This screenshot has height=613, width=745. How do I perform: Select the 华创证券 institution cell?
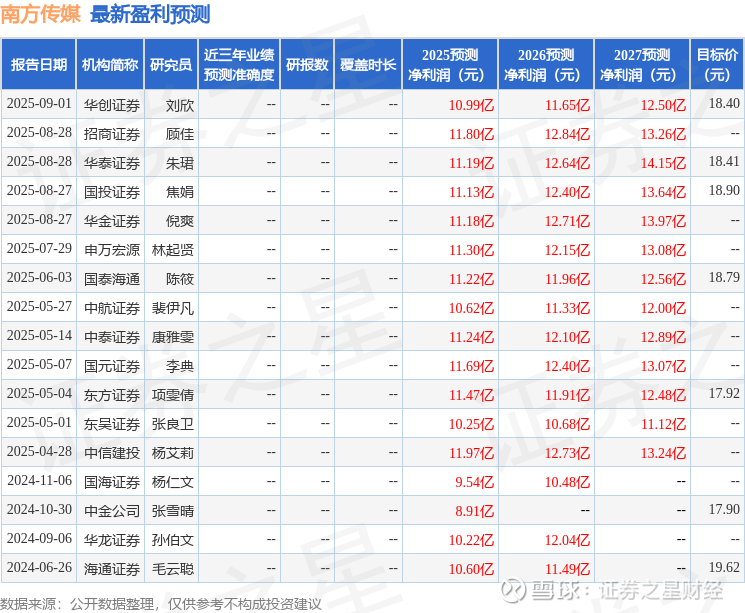[112, 105]
